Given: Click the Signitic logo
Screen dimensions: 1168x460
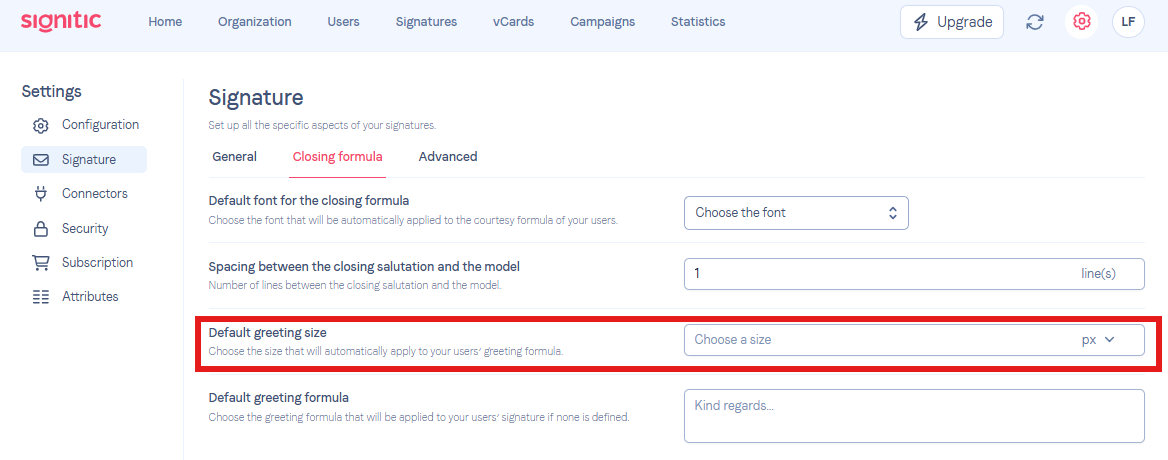Looking at the screenshot, I should click(x=61, y=21).
